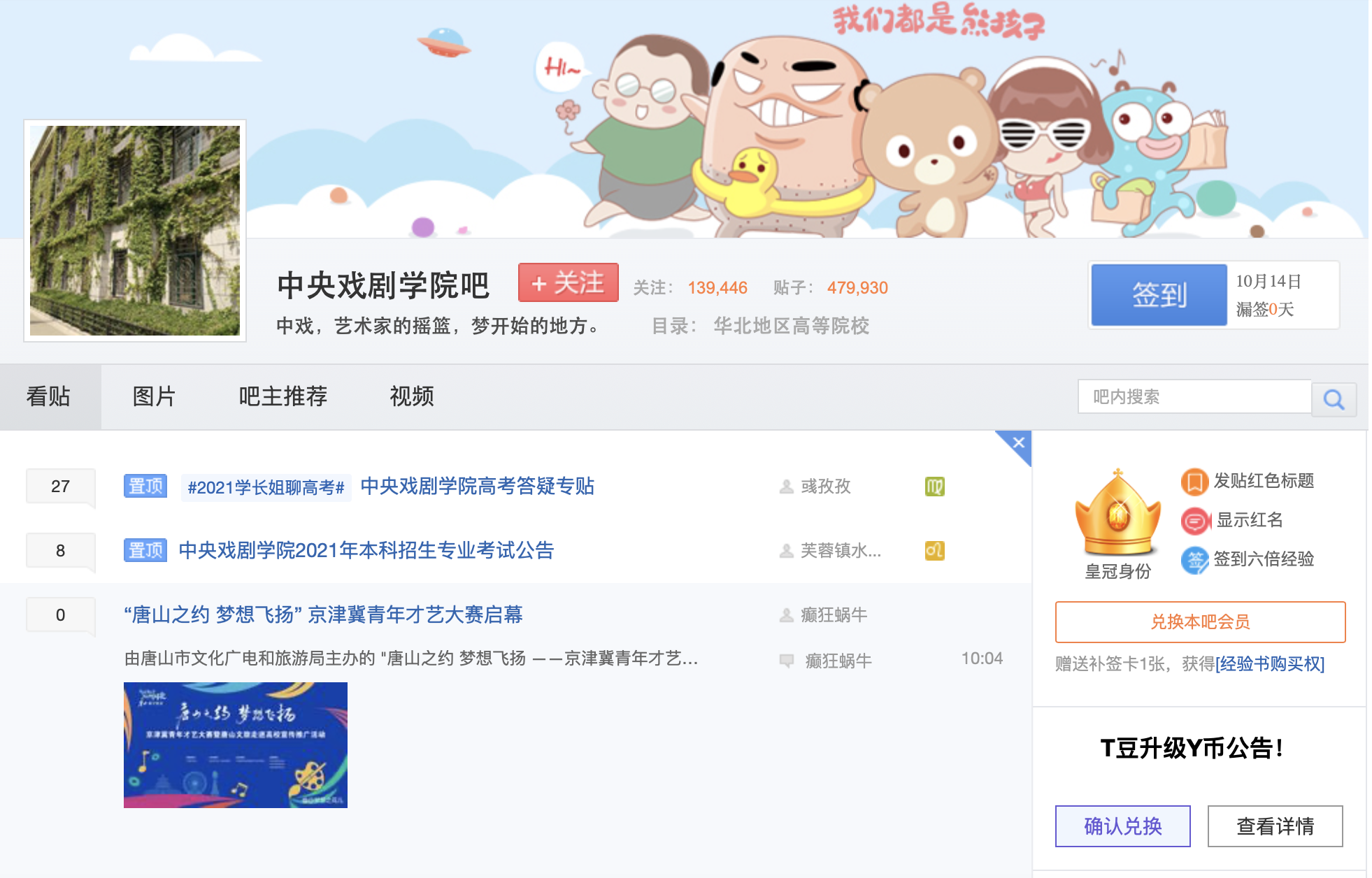
Task: Click the golden crown icon
Action: [x=1117, y=513]
